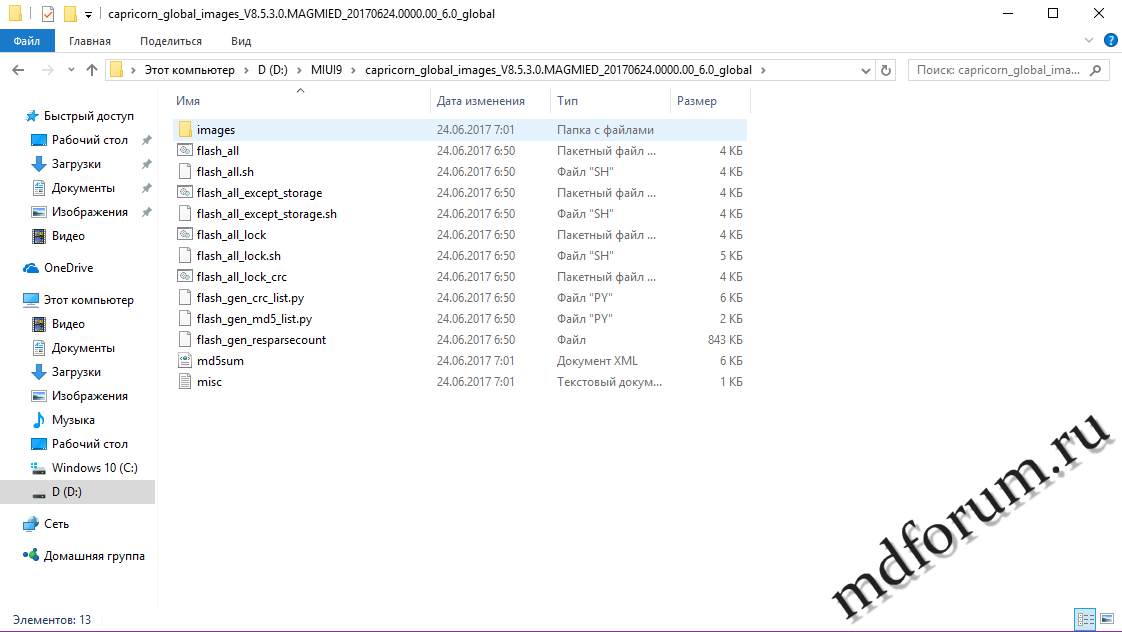The height and width of the screenshot is (632, 1122).
Task: Click the Properties icon in quick access toolbar
Action: [48, 14]
